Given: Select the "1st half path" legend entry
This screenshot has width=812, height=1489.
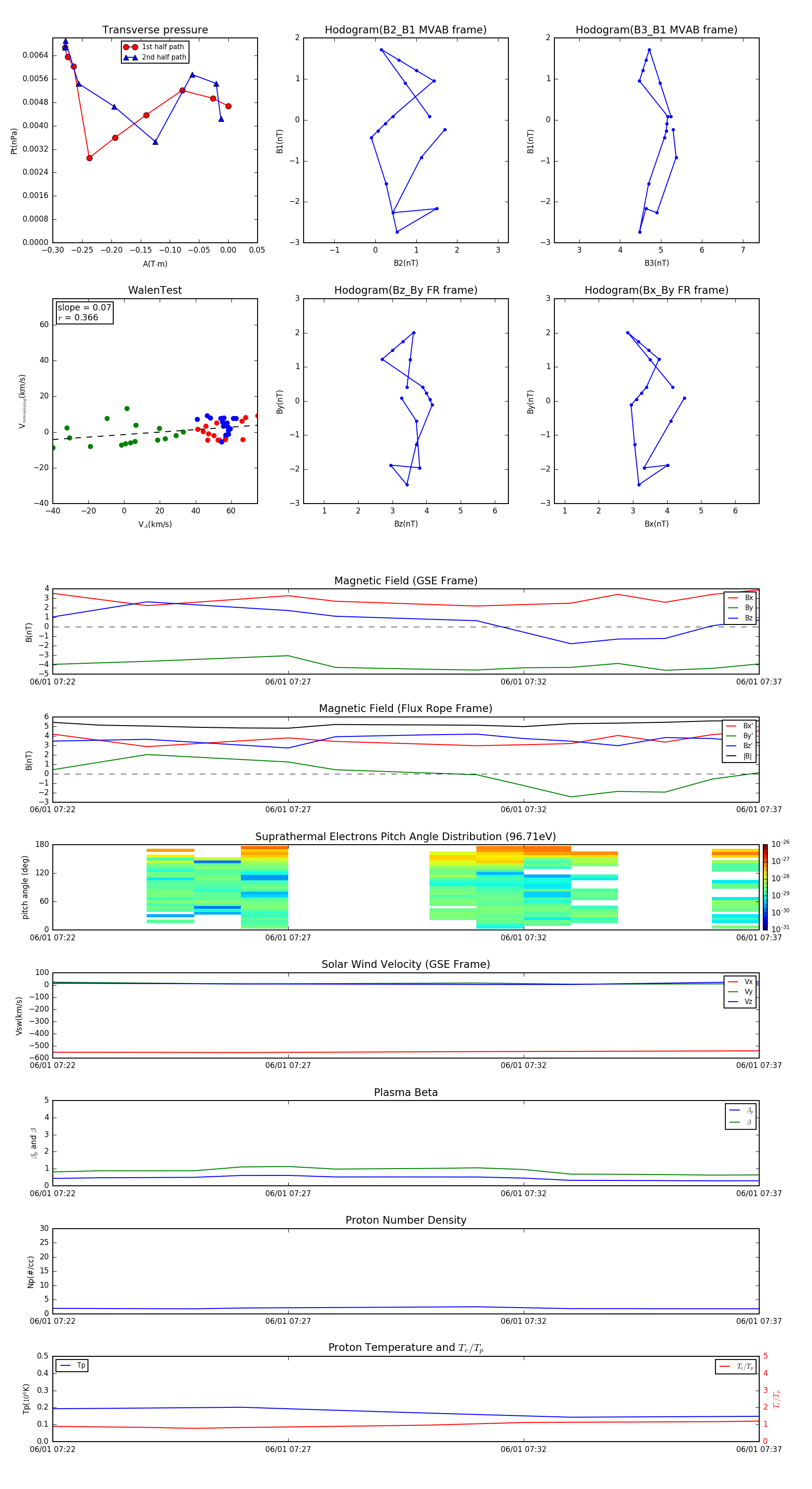Looking at the screenshot, I should tap(154, 47).
